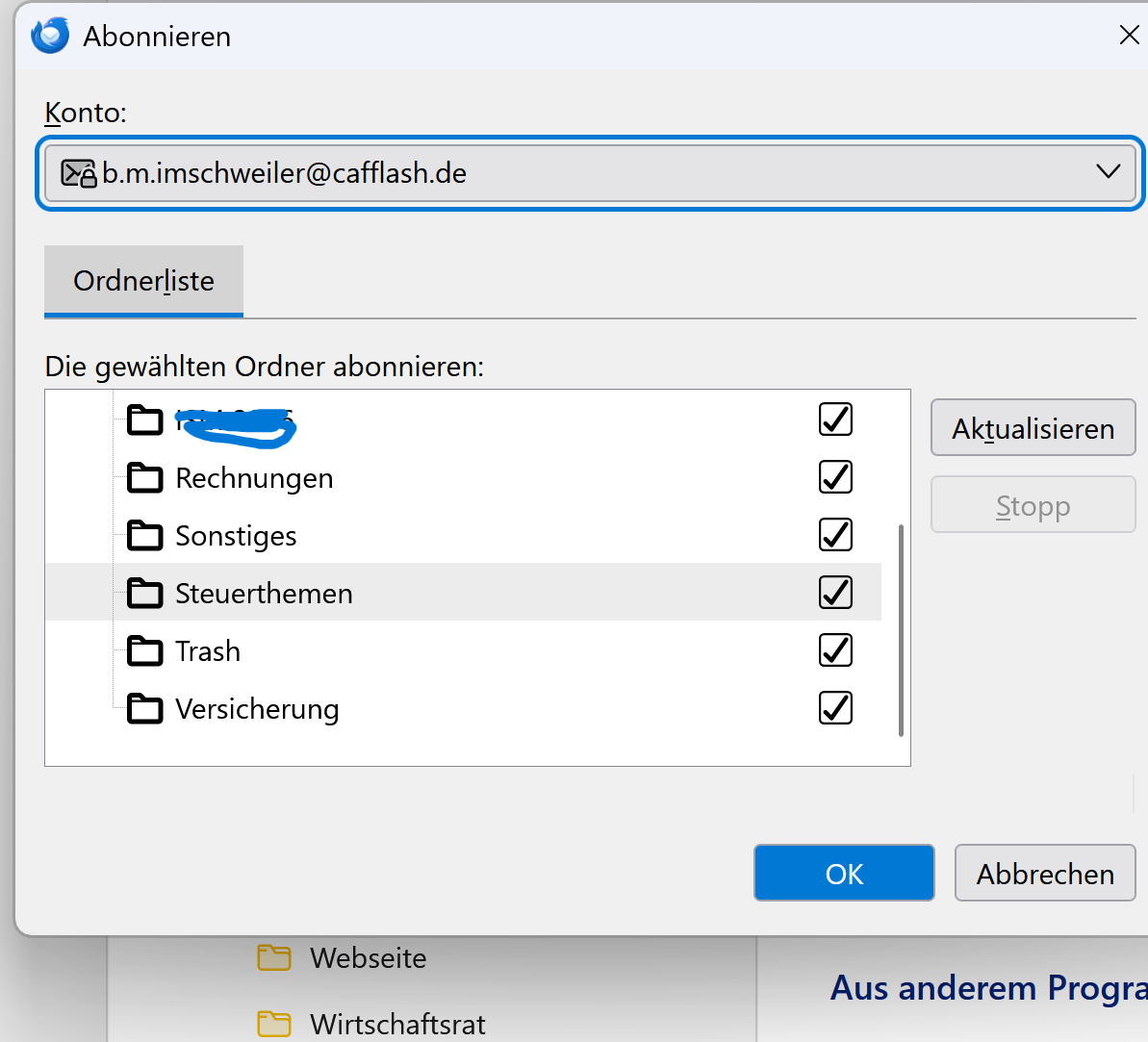Open the Konto account dropdown

coord(590,173)
